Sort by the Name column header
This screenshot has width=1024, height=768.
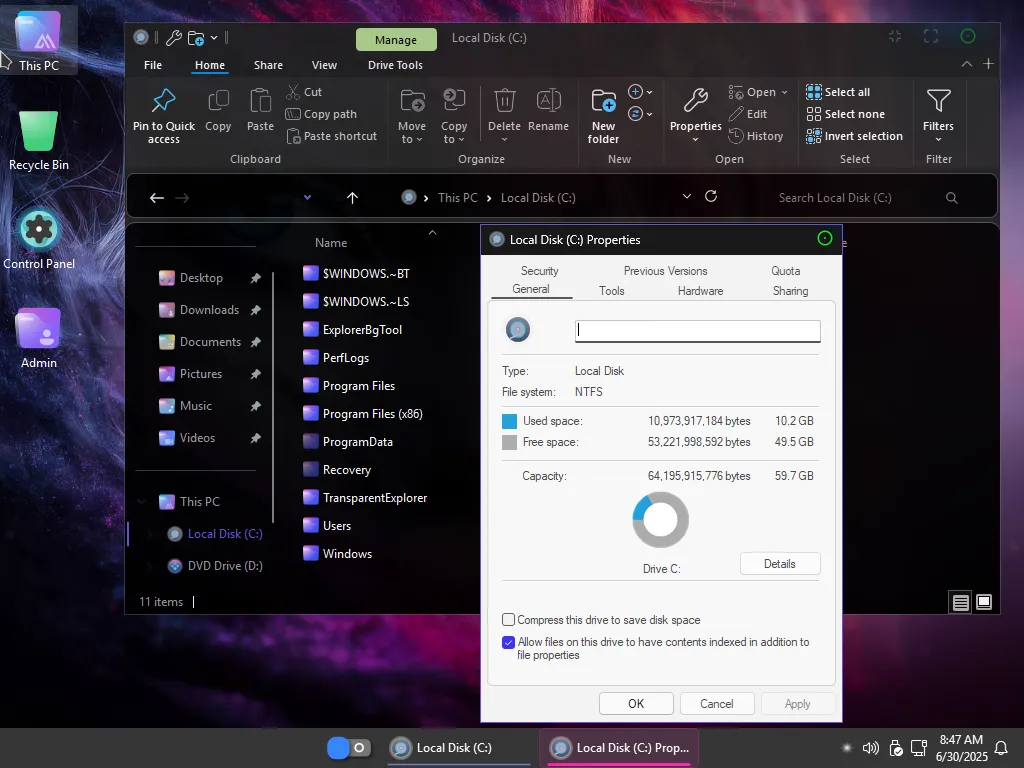pos(331,243)
